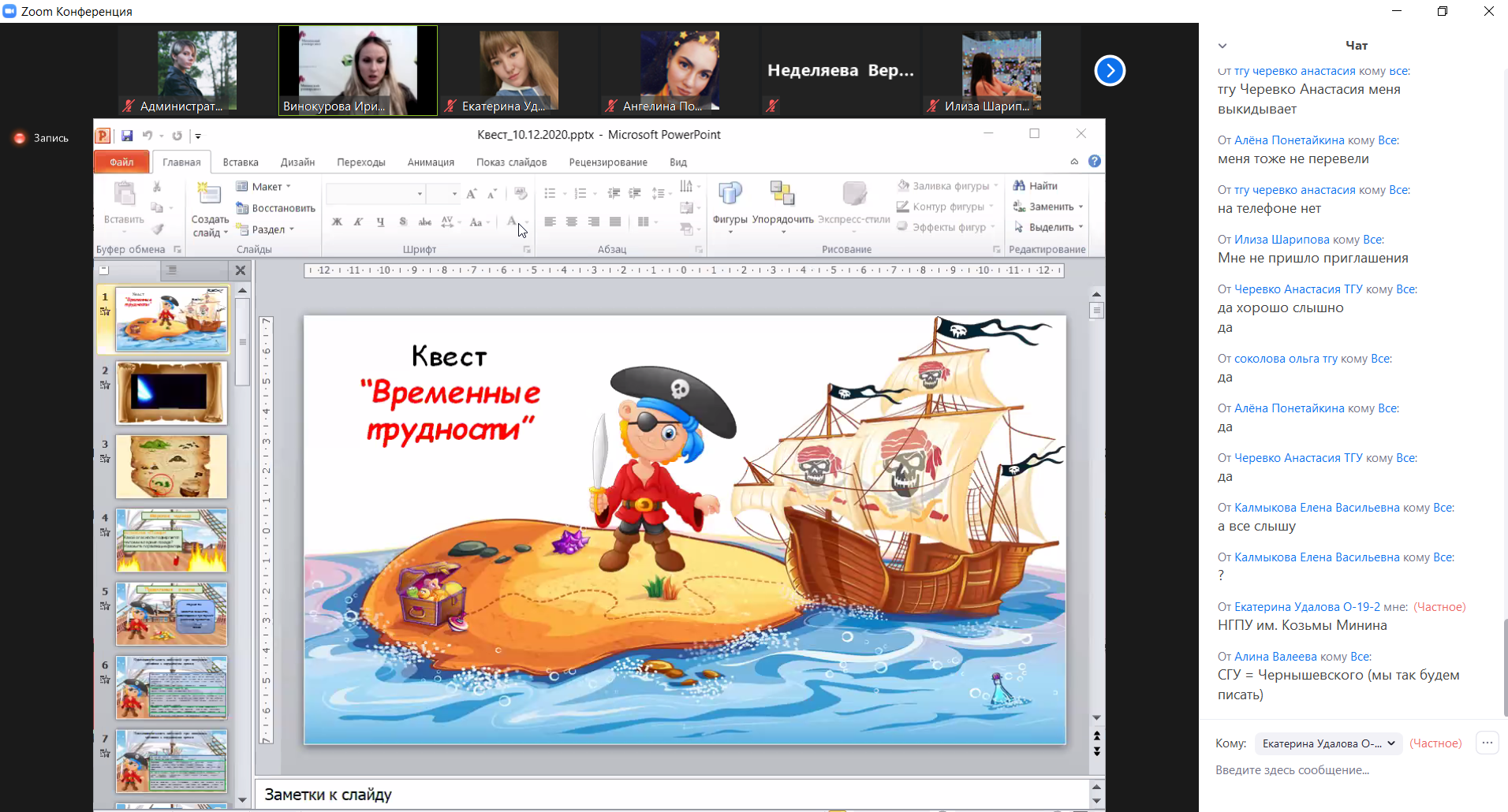This screenshot has height=812, width=1508.
Task: Click the Undo arrow icon
Action: (147, 136)
